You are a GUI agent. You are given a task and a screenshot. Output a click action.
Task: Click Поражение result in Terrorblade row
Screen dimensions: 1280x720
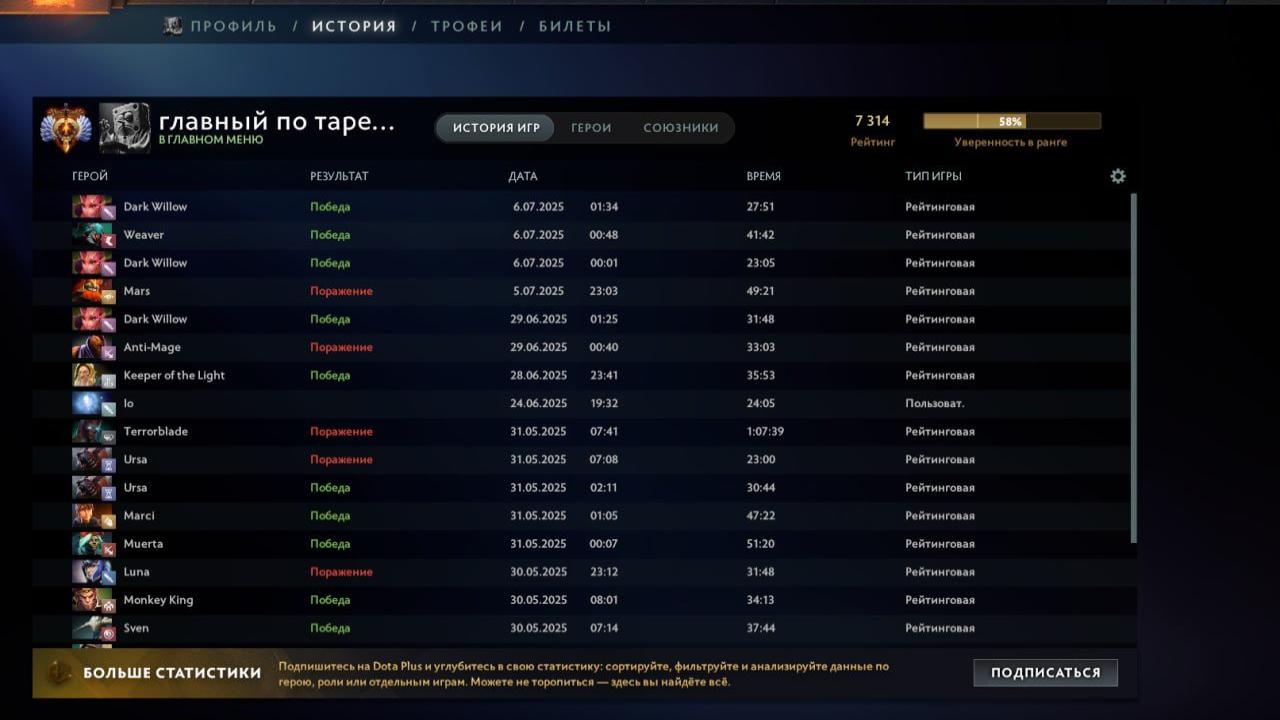[x=341, y=431]
